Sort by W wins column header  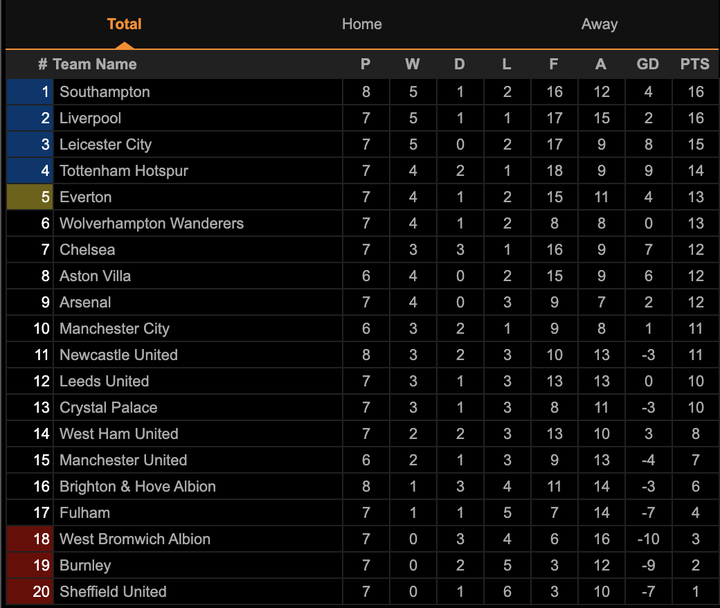(x=412, y=64)
